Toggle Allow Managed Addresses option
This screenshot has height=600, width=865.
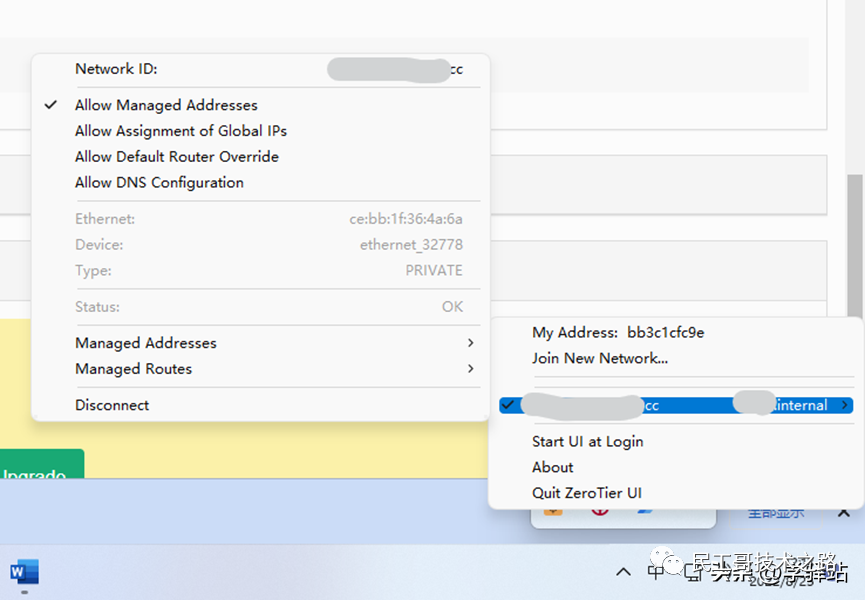pyautogui.click(x=260, y=105)
